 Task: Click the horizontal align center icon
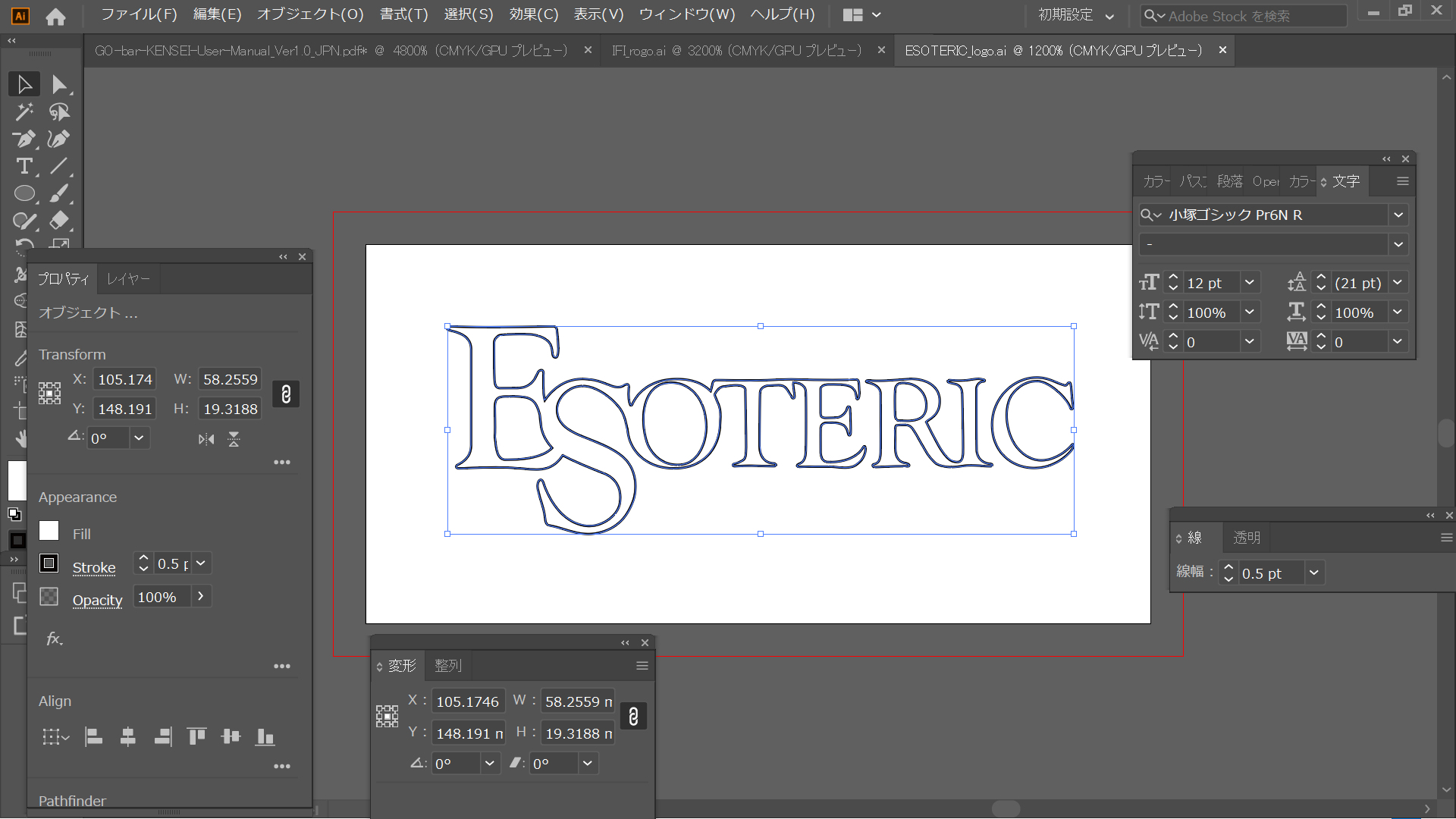pos(128,736)
